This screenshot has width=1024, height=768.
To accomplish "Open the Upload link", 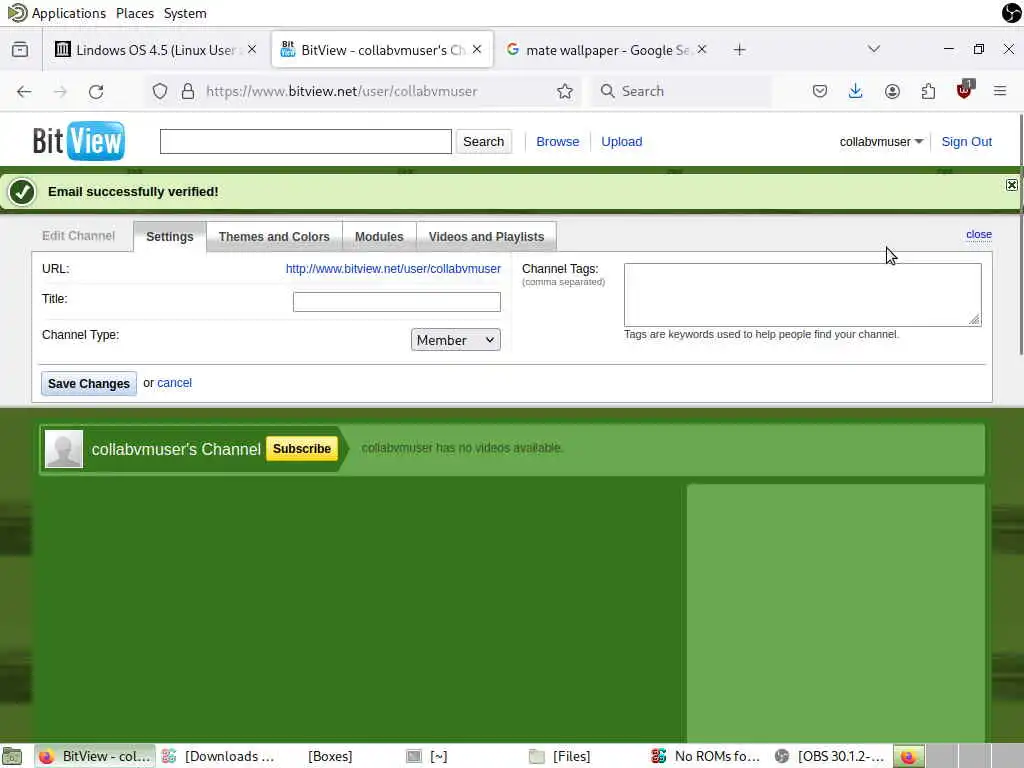I will coord(622,142).
